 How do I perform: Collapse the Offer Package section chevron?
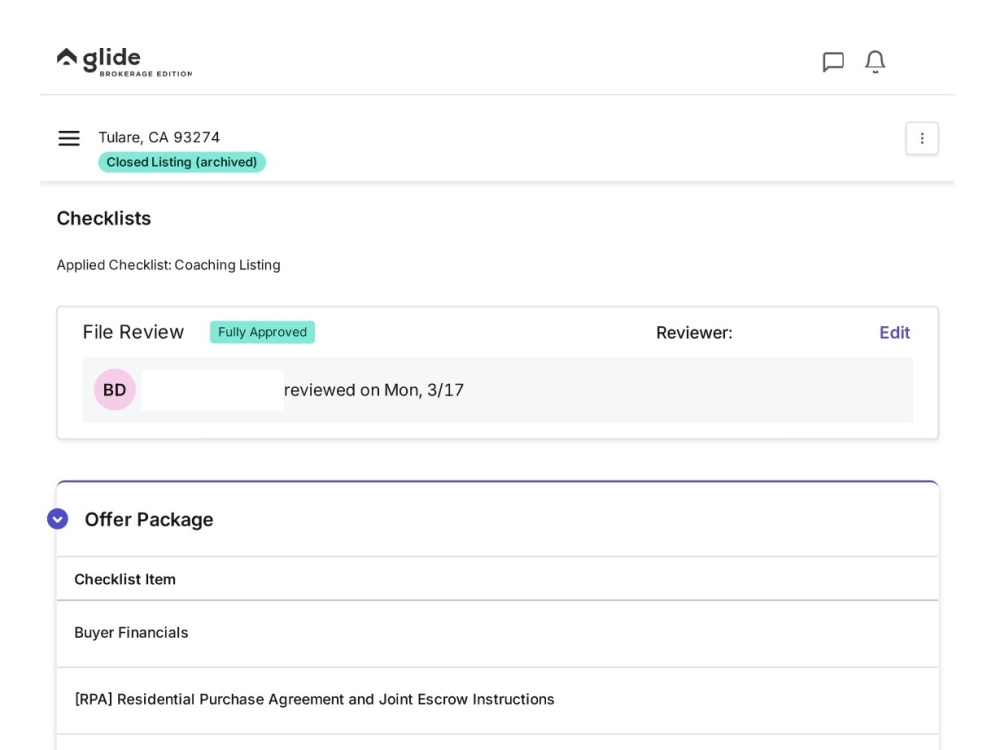pos(57,519)
